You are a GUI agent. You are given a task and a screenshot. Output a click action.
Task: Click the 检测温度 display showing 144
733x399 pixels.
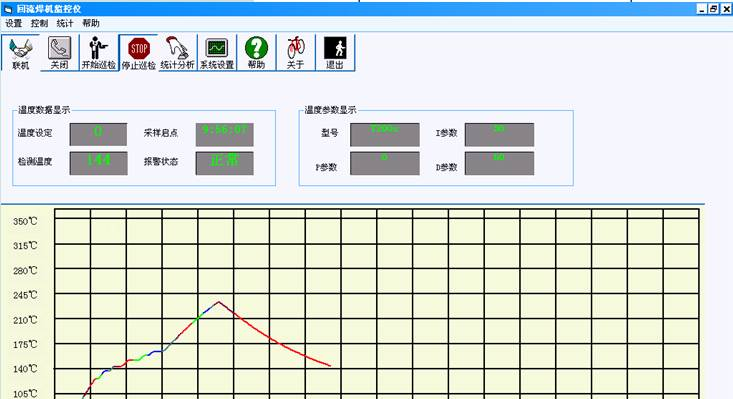click(x=98, y=163)
